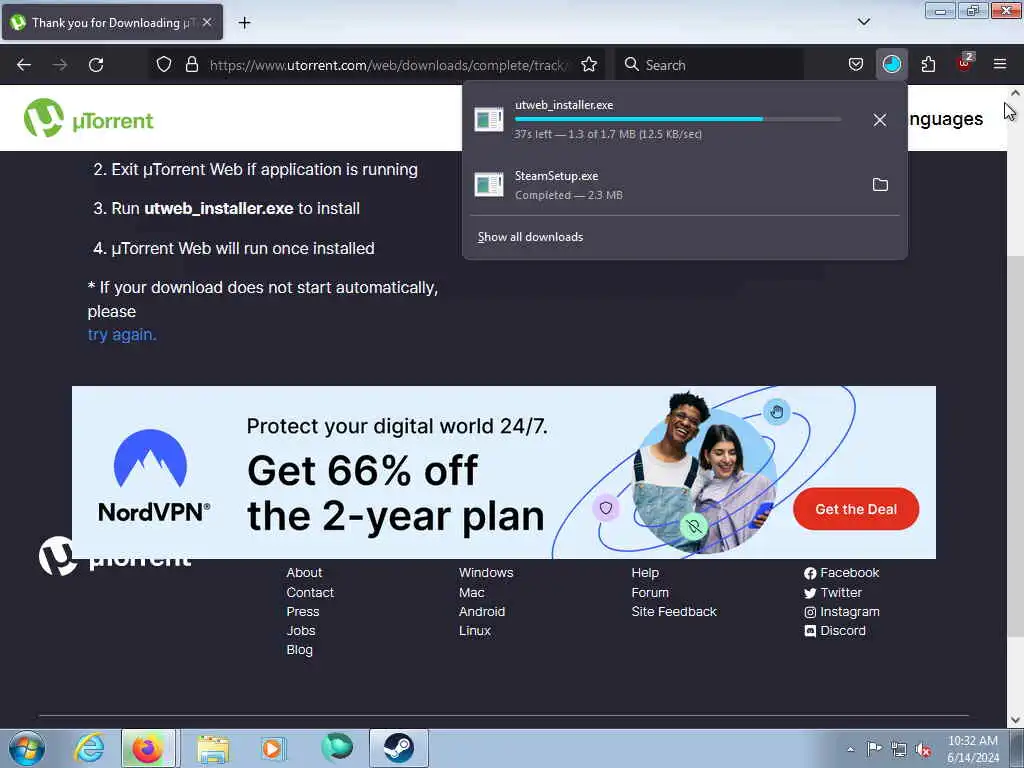The image size is (1024, 768).
Task: Click the utweb_installer.exe file icon
Action: click(x=488, y=120)
